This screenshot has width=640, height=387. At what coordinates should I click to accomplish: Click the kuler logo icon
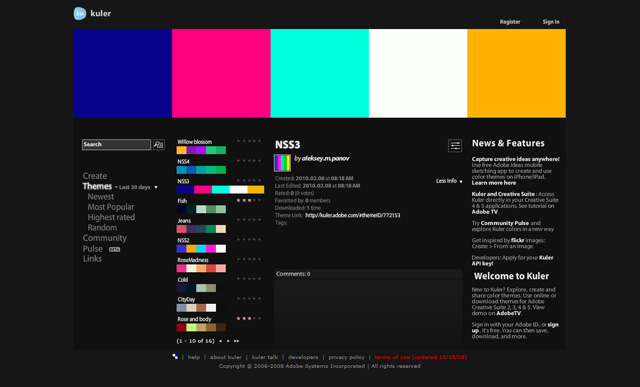80,13
